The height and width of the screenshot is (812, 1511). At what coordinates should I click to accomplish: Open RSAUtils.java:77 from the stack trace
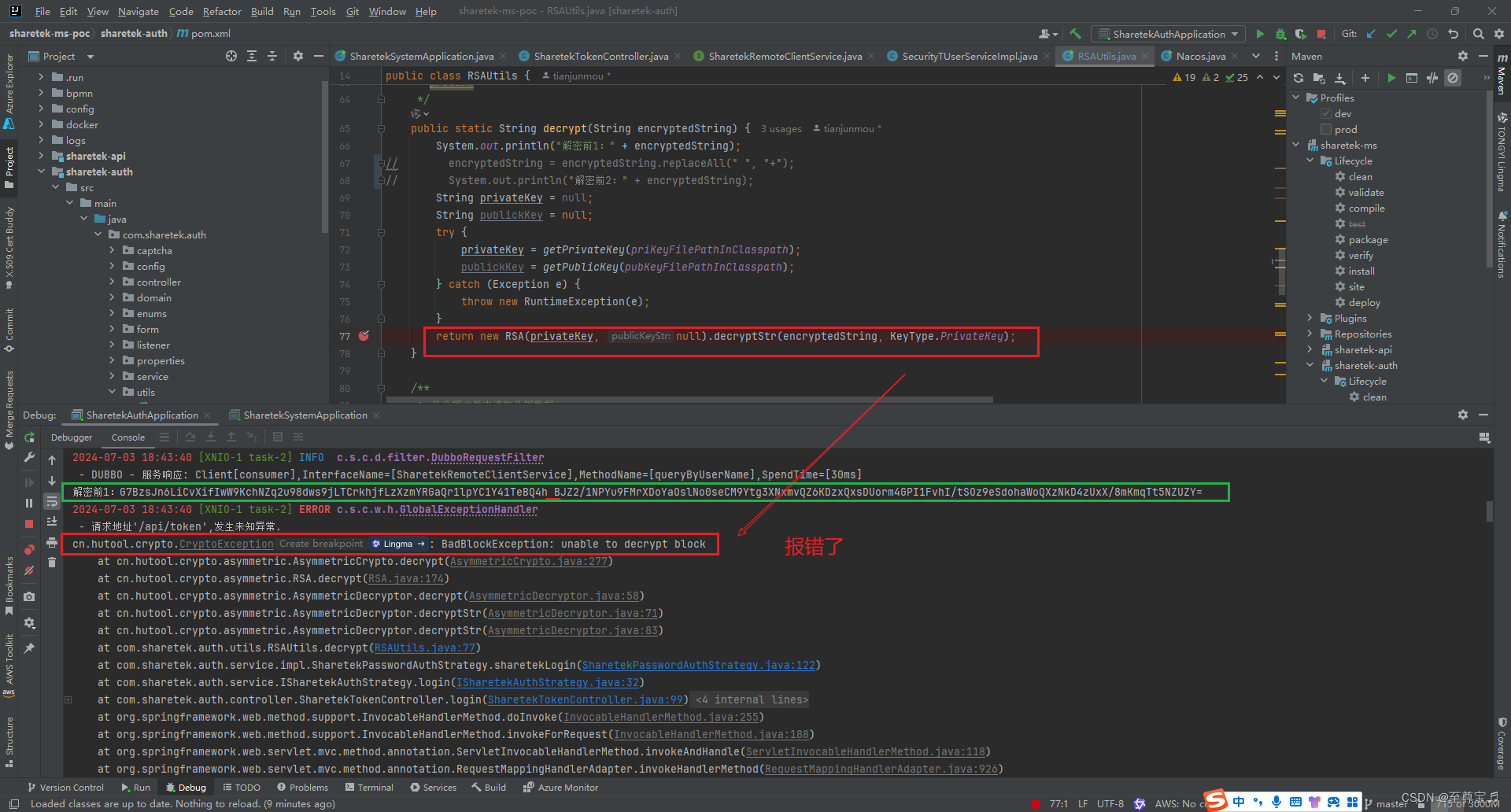click(x=425, y=648)
